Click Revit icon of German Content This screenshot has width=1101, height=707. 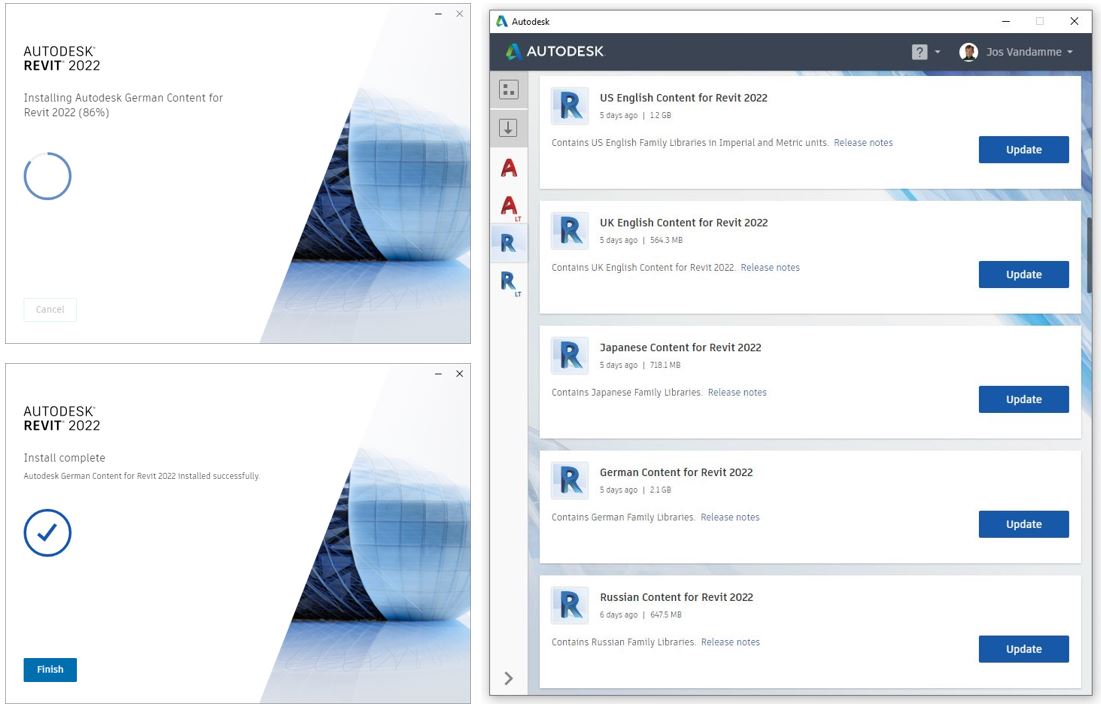[569, 481]
